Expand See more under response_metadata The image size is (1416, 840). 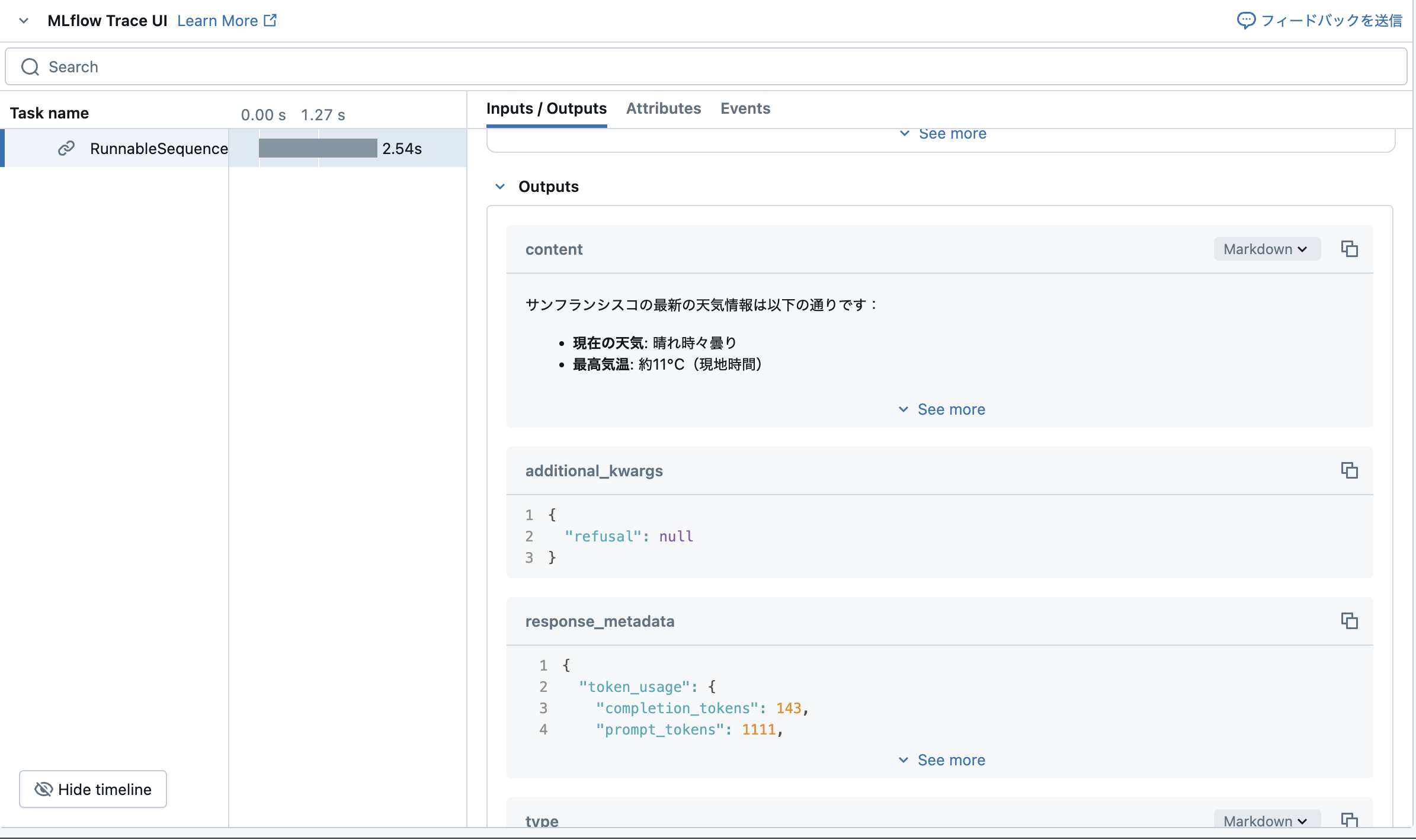click(941, 760)
